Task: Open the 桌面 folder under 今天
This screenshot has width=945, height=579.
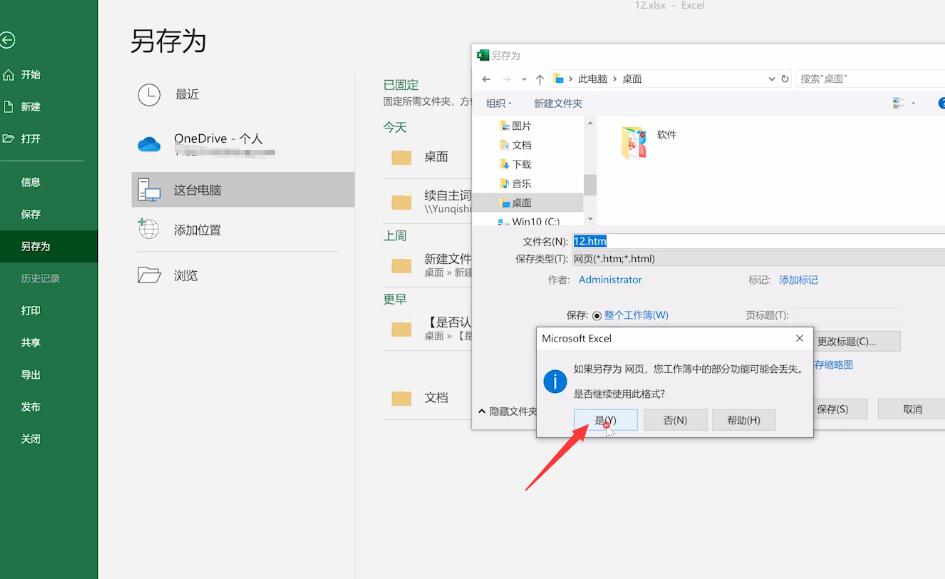Action: [x=427, y=157]
